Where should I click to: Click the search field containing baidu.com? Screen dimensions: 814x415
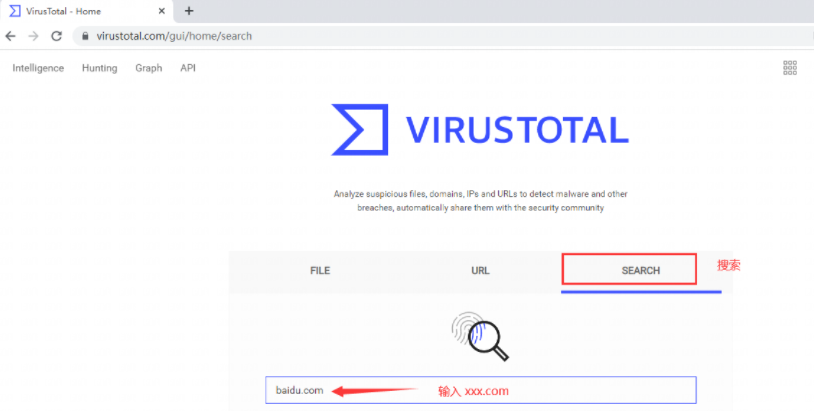481,390
